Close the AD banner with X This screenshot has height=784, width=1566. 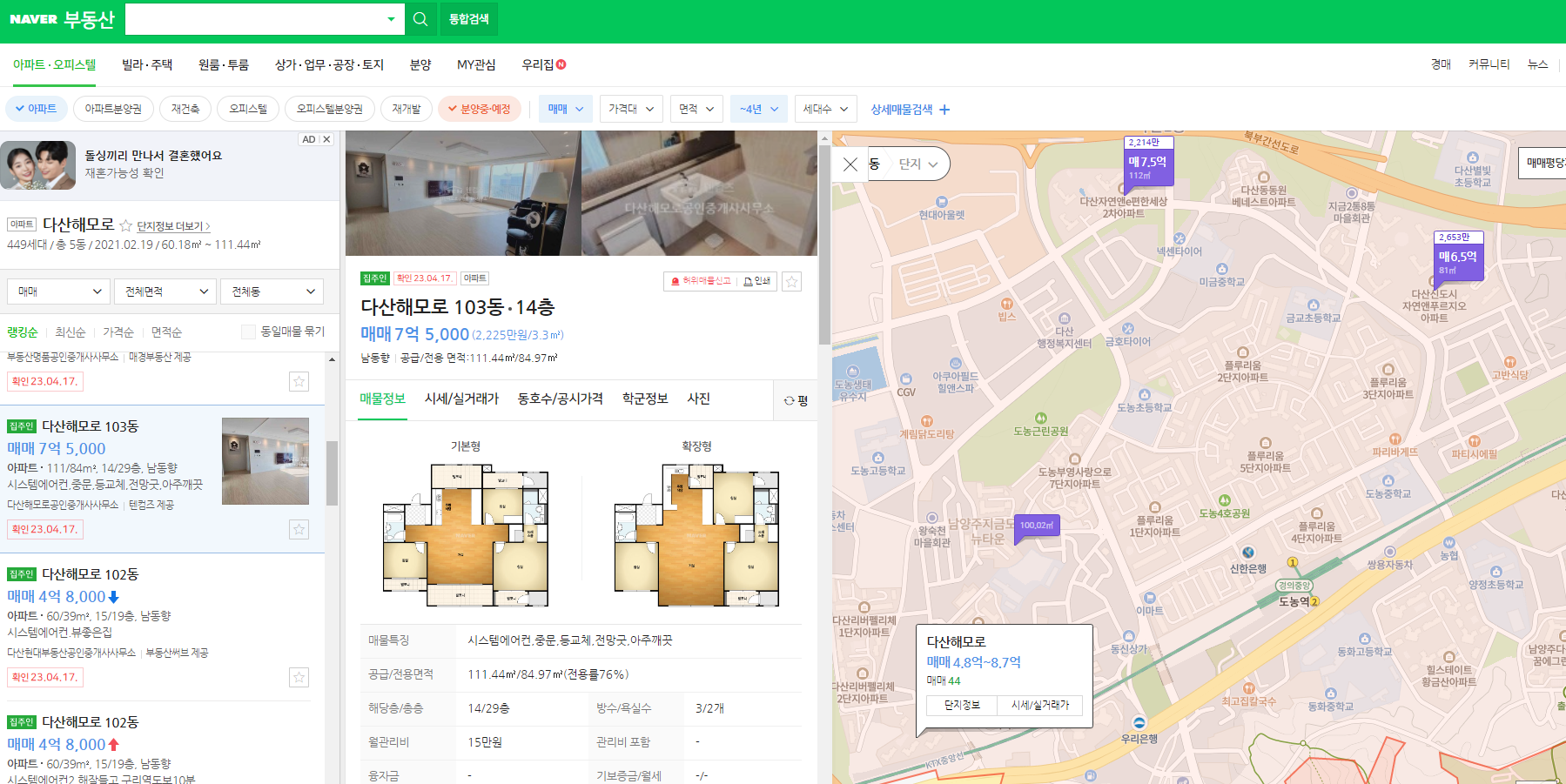[326, 139]
